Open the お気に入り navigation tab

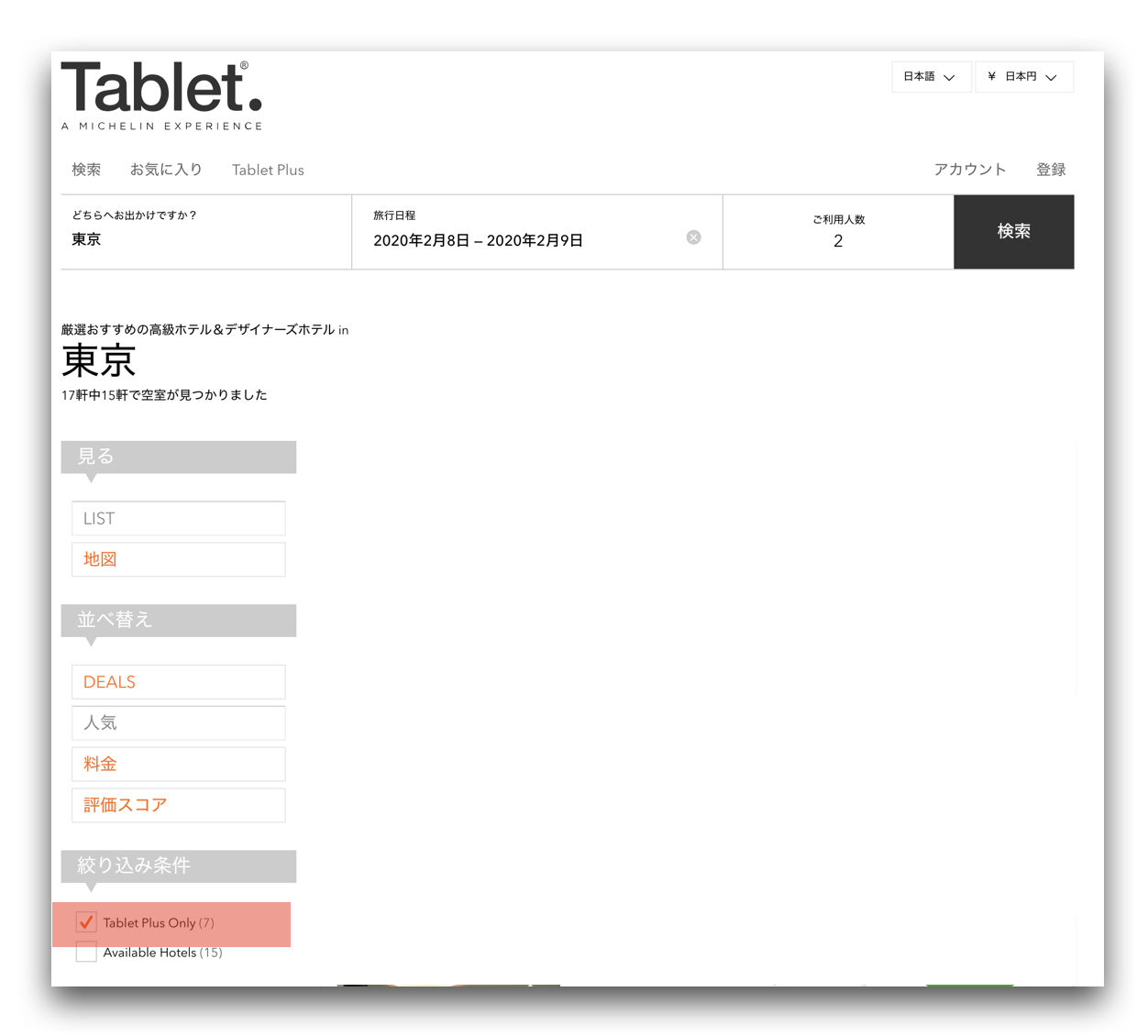click(166, 170)
